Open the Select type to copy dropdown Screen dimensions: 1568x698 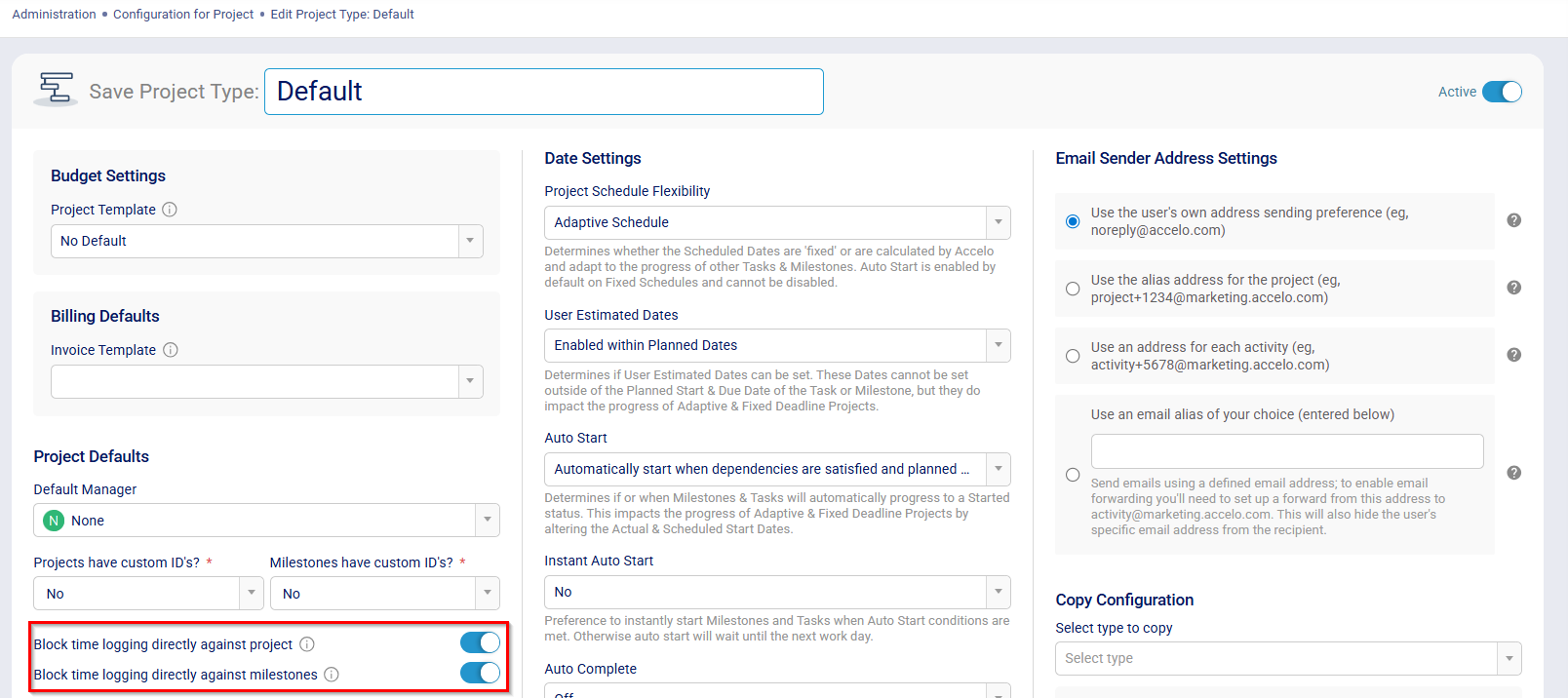coord(1287,658)
